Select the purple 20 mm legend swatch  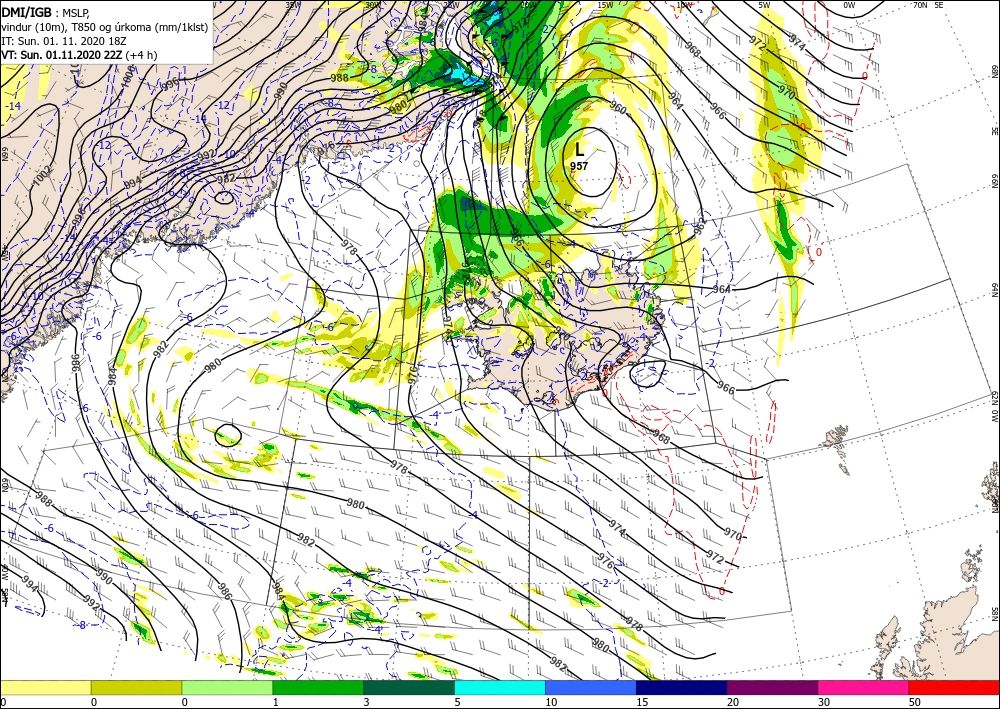tap(772, 687)
